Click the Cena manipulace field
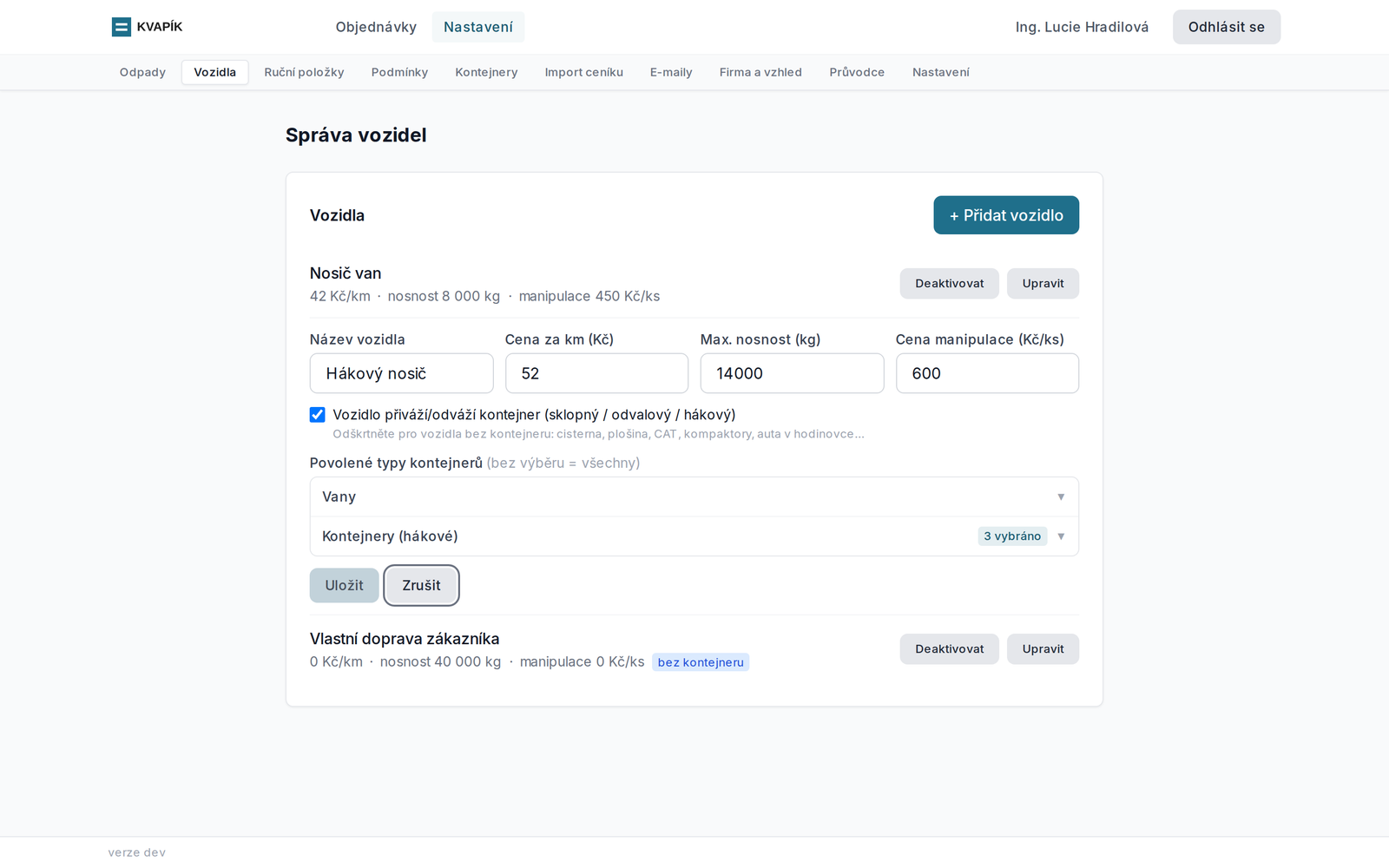Screen dimensions: 1389x868 pos(987,373)
